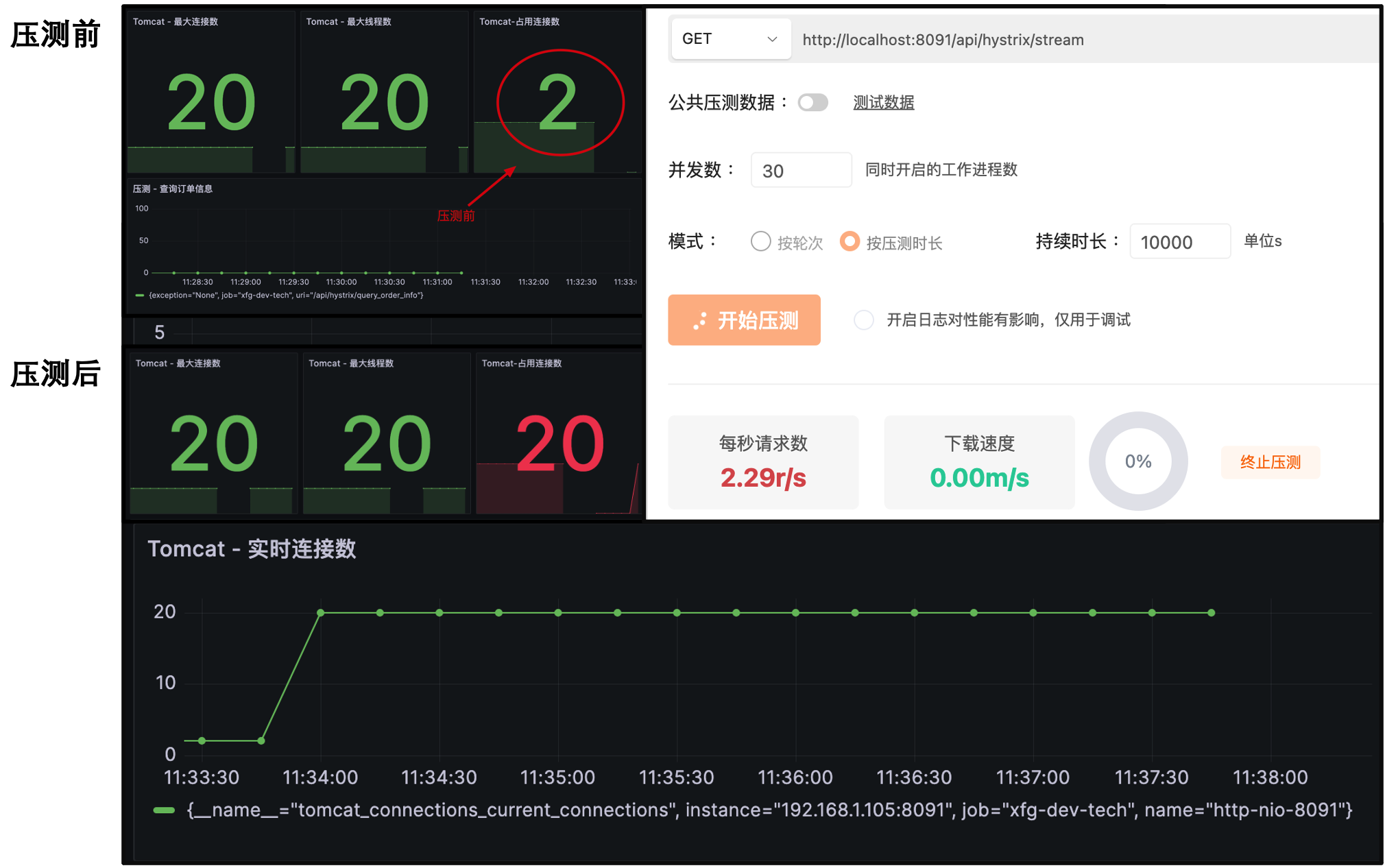Click the query_order_info legend entry
Image resolution: width=1385 pixels, height=868 pixels.
(285, 296)
